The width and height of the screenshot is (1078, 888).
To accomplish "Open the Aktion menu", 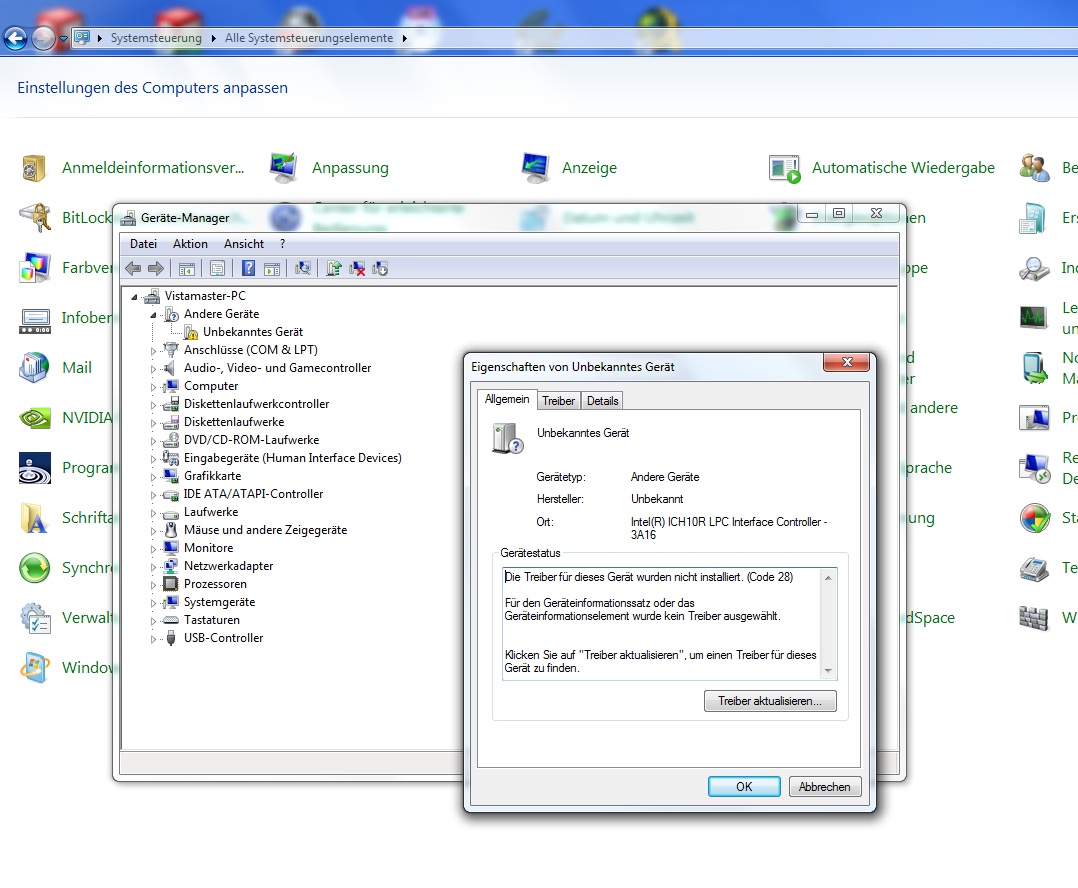I will (x=190, y=244).
